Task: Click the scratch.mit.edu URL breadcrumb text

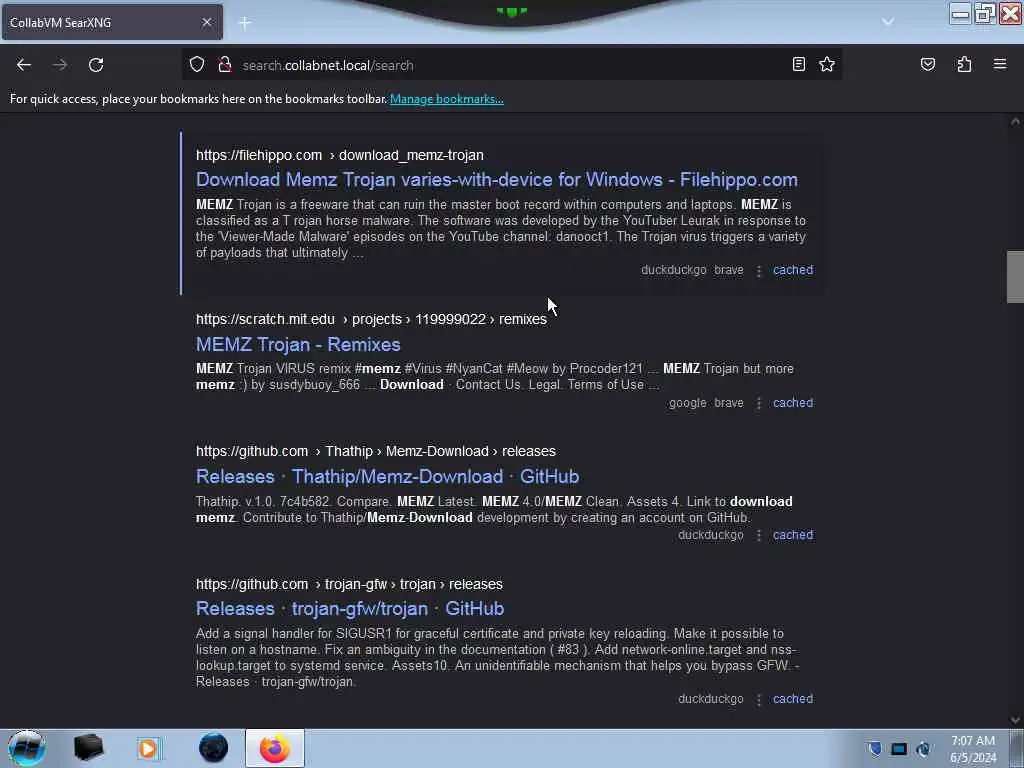Action: (x=371, y=319)
